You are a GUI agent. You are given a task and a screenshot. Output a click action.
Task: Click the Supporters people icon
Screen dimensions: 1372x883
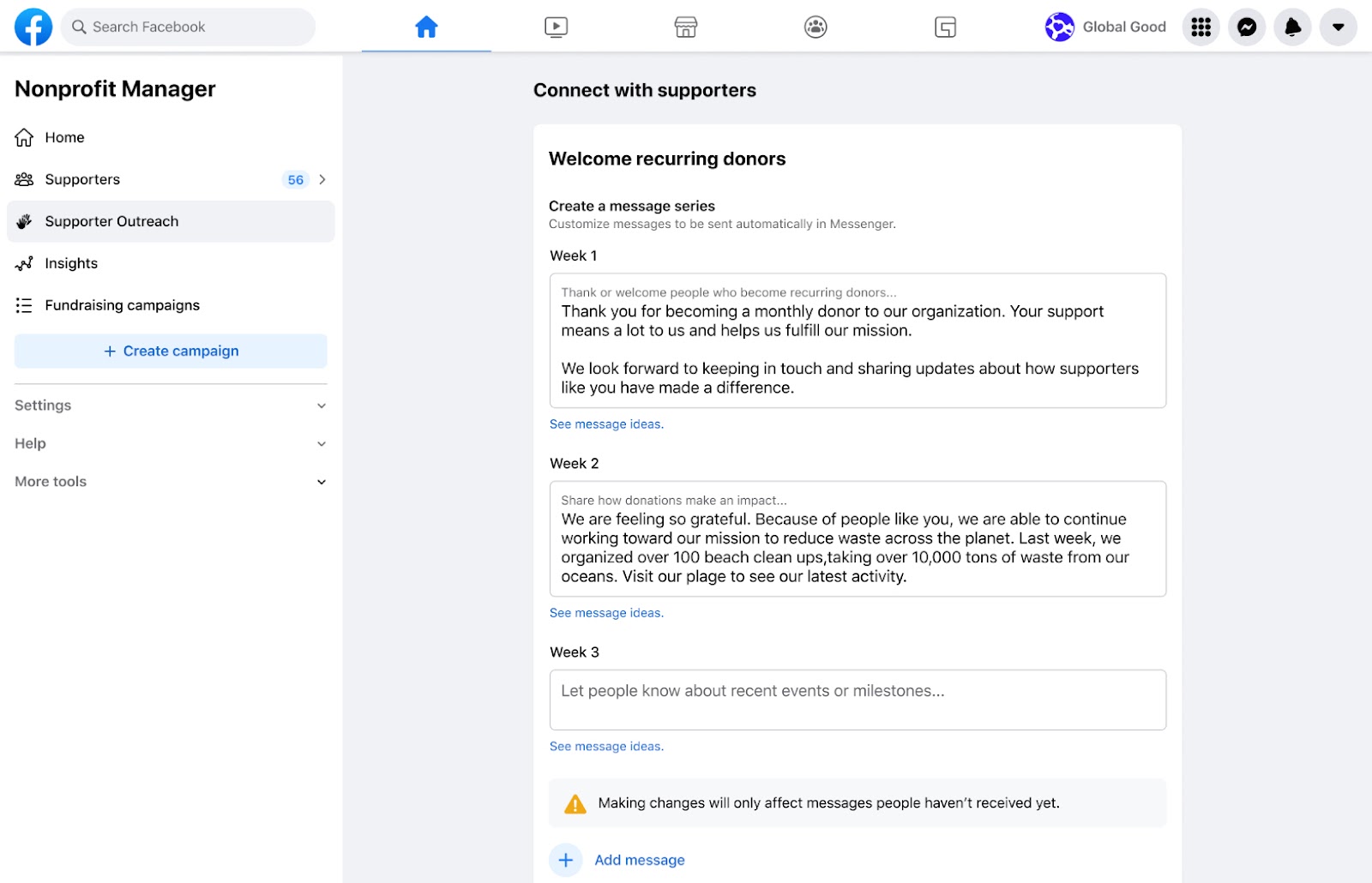(x=25, y=178)
